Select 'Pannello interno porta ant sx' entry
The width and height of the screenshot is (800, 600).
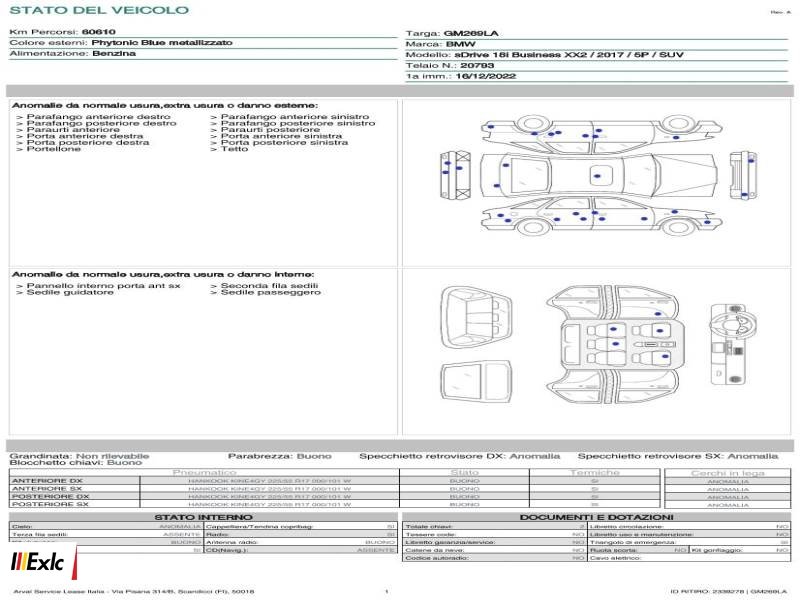pos(104,286)
